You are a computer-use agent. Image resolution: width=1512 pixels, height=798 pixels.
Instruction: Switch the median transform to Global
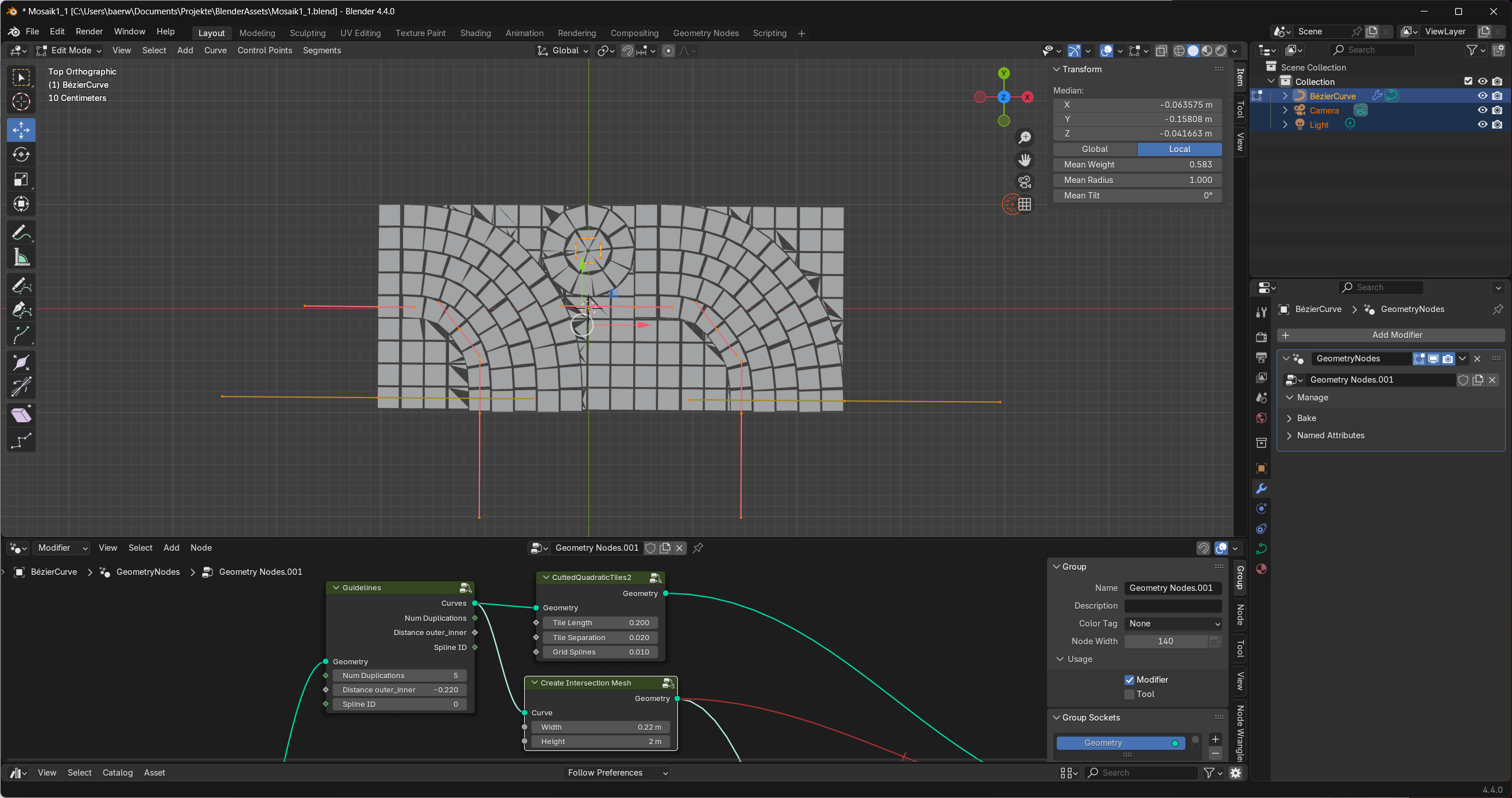tap(1095, 149)
